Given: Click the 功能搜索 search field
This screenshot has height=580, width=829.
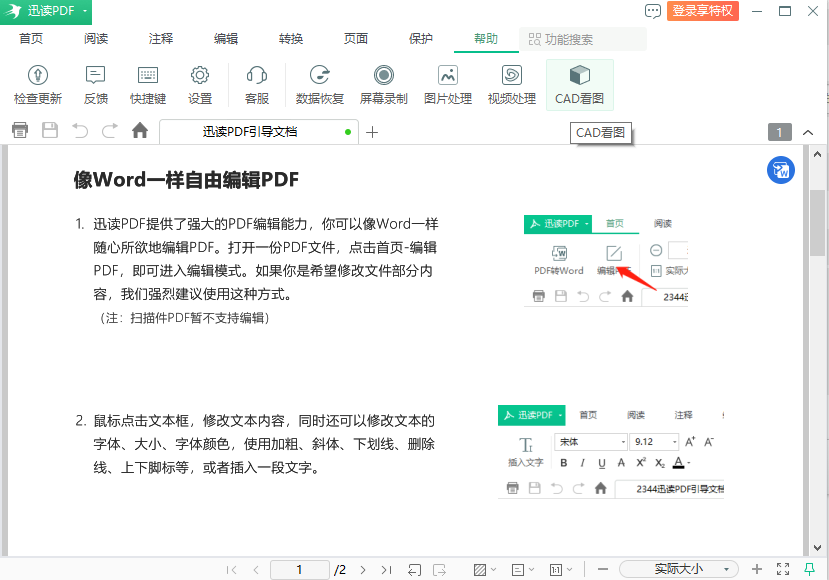Looking at the screenshot, I should tap(583, 39).
